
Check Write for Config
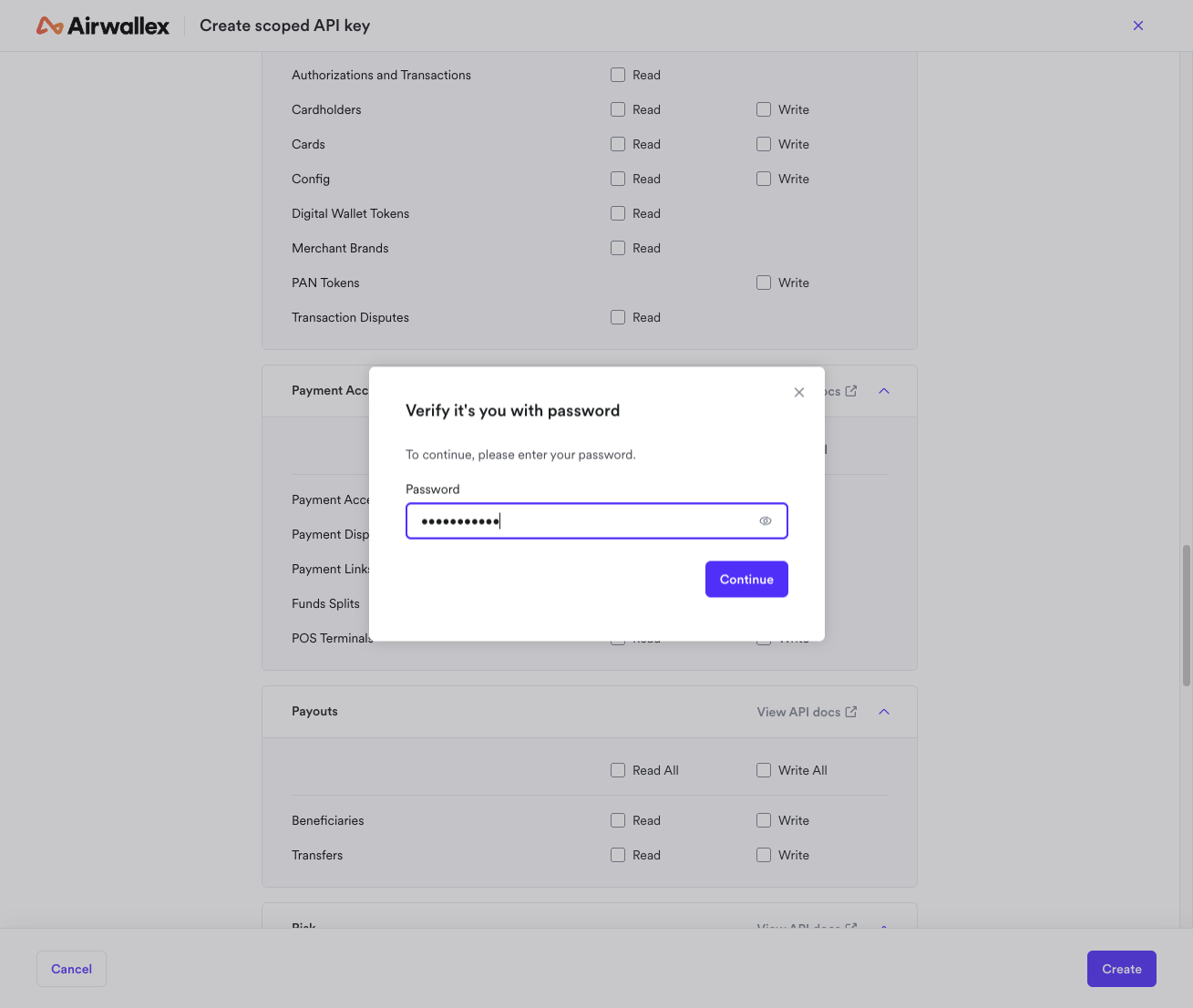coord(764,179)
